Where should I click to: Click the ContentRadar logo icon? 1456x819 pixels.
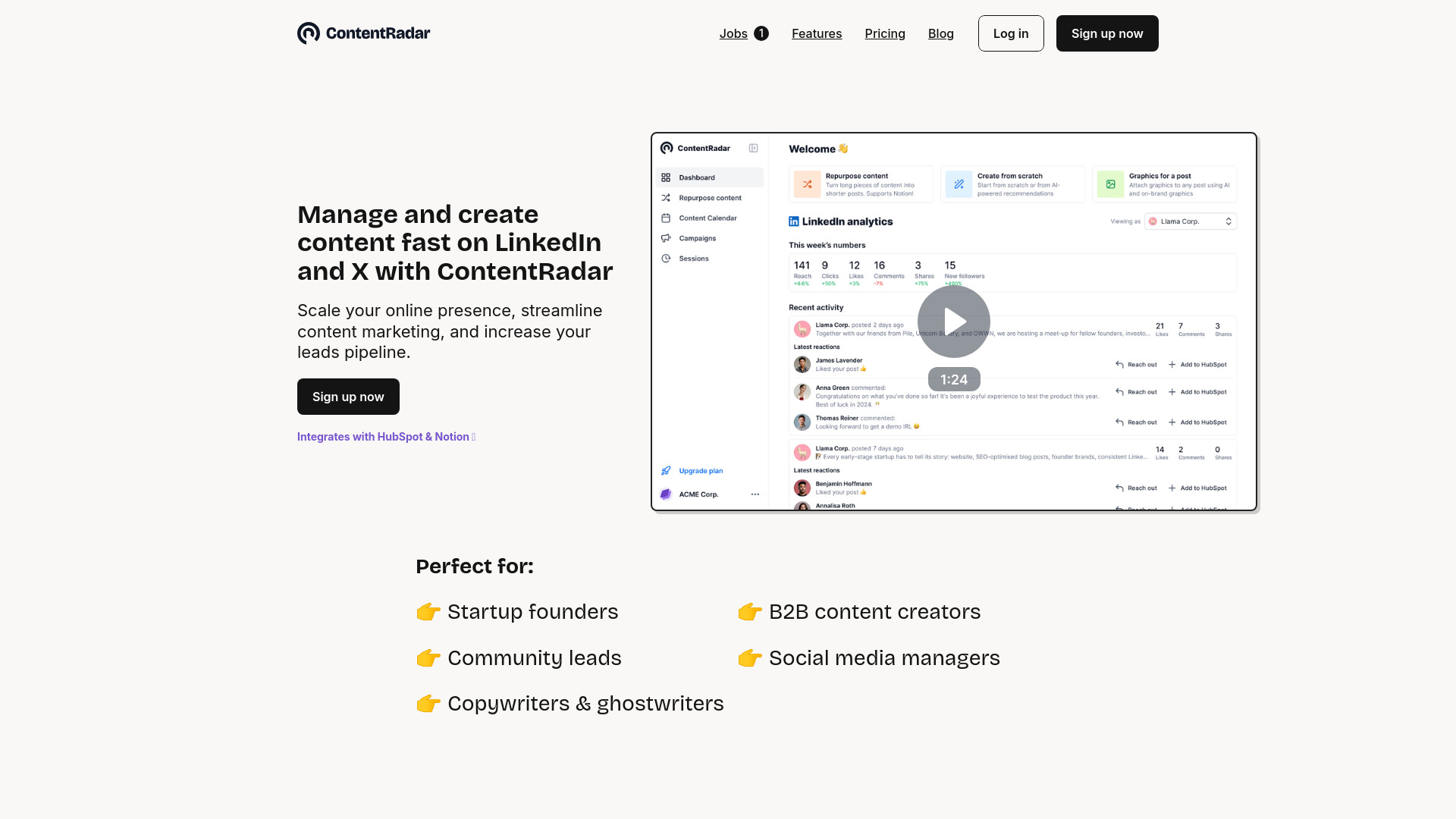click(308, 33)
